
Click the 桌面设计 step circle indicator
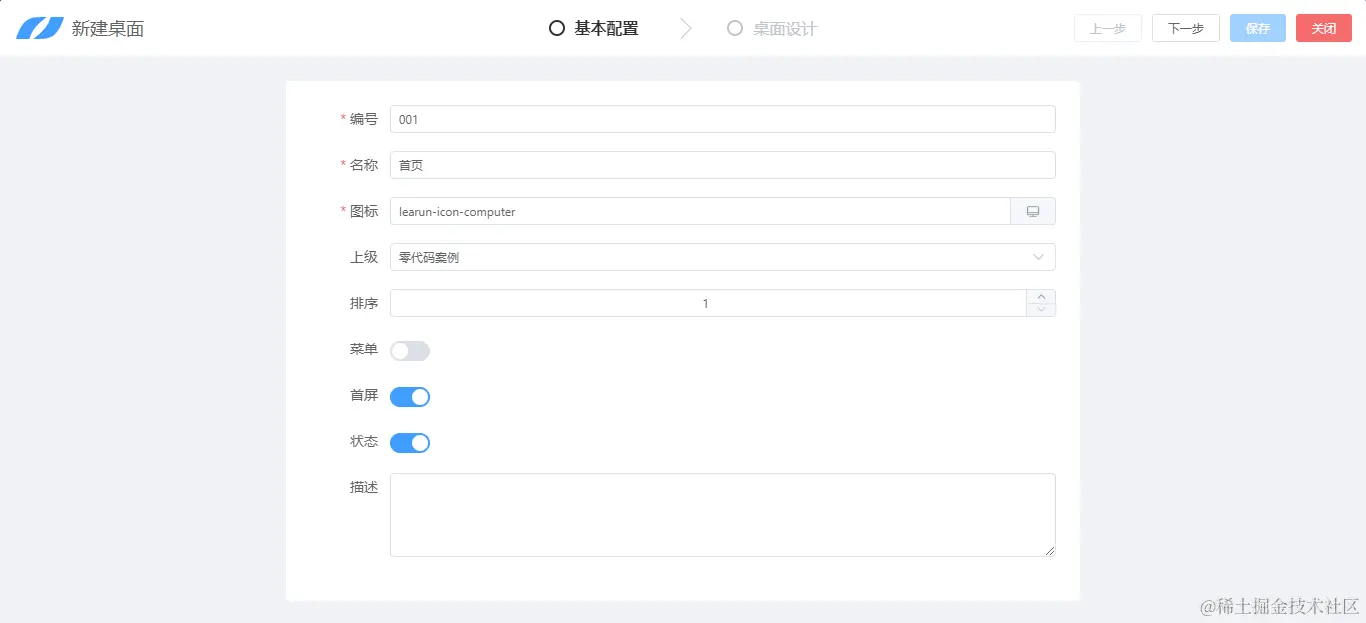[x=735, y=28]
